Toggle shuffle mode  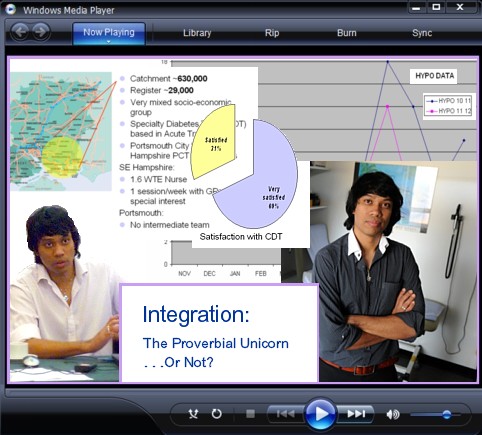pyautogui.click(x=193, y=414)
